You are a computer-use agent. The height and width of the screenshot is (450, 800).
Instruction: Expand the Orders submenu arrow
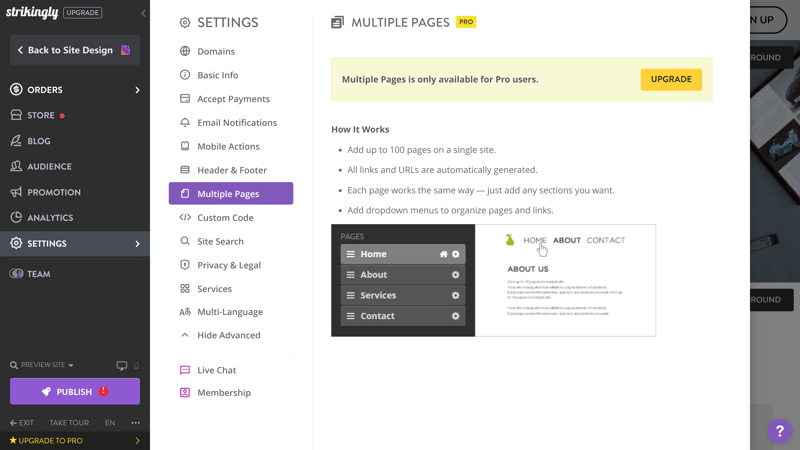(137, 90)
